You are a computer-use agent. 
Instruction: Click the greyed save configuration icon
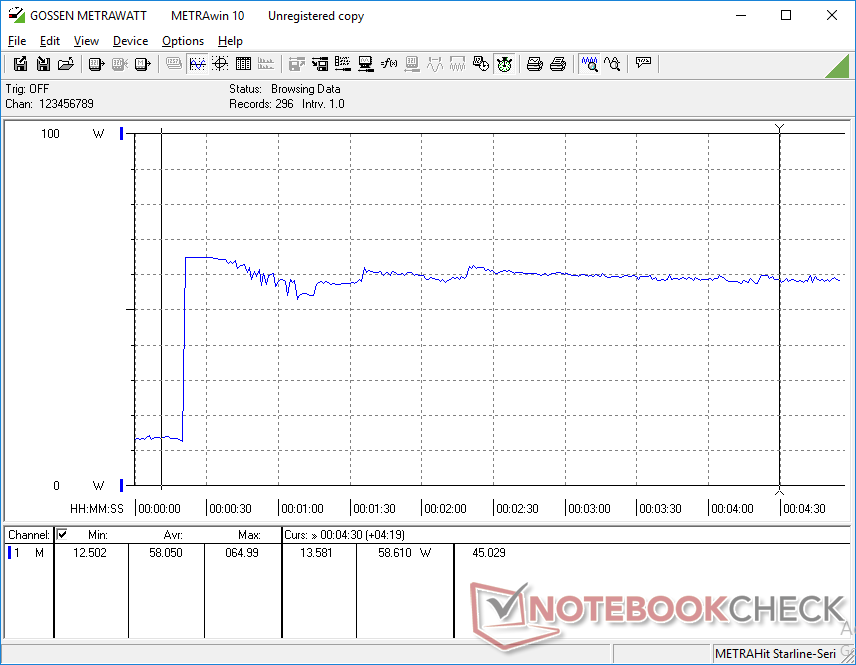(296, 64)
